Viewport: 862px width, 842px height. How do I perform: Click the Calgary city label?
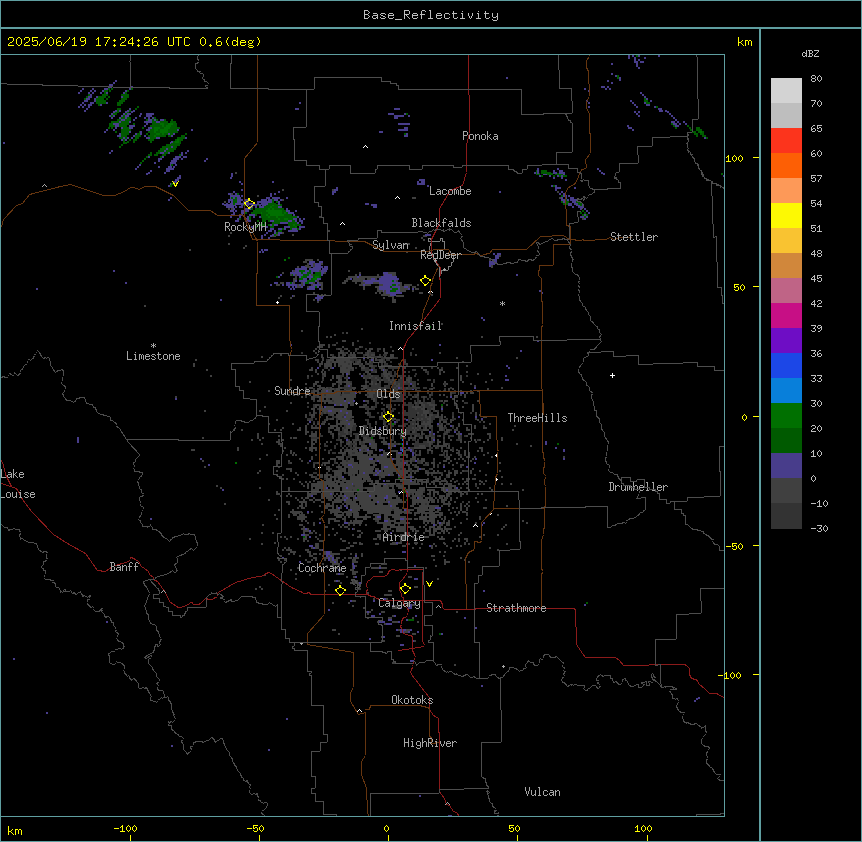(399, 603)
